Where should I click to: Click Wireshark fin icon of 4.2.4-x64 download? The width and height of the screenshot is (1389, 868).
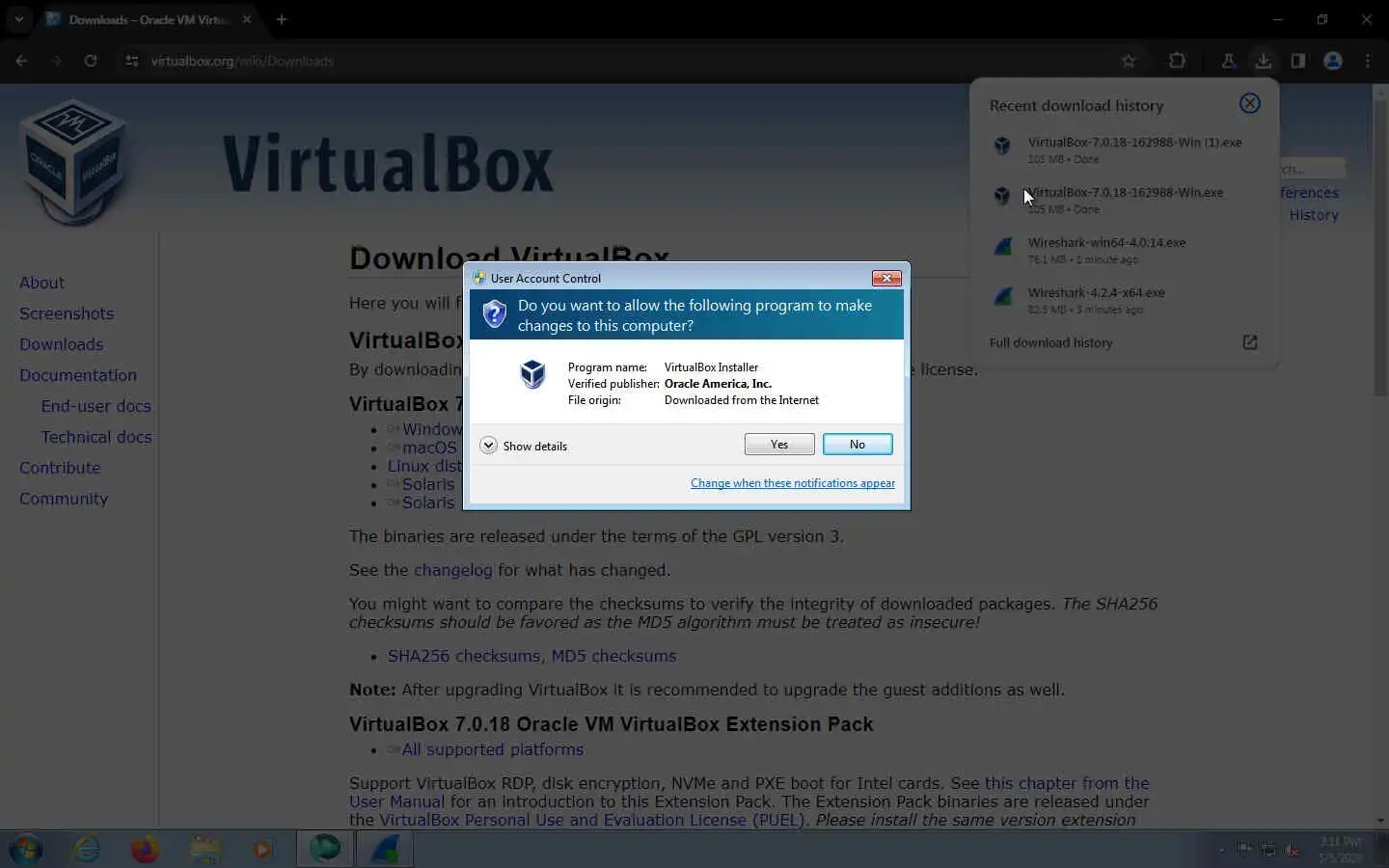pyautogui.click(x=1003, y=296)
